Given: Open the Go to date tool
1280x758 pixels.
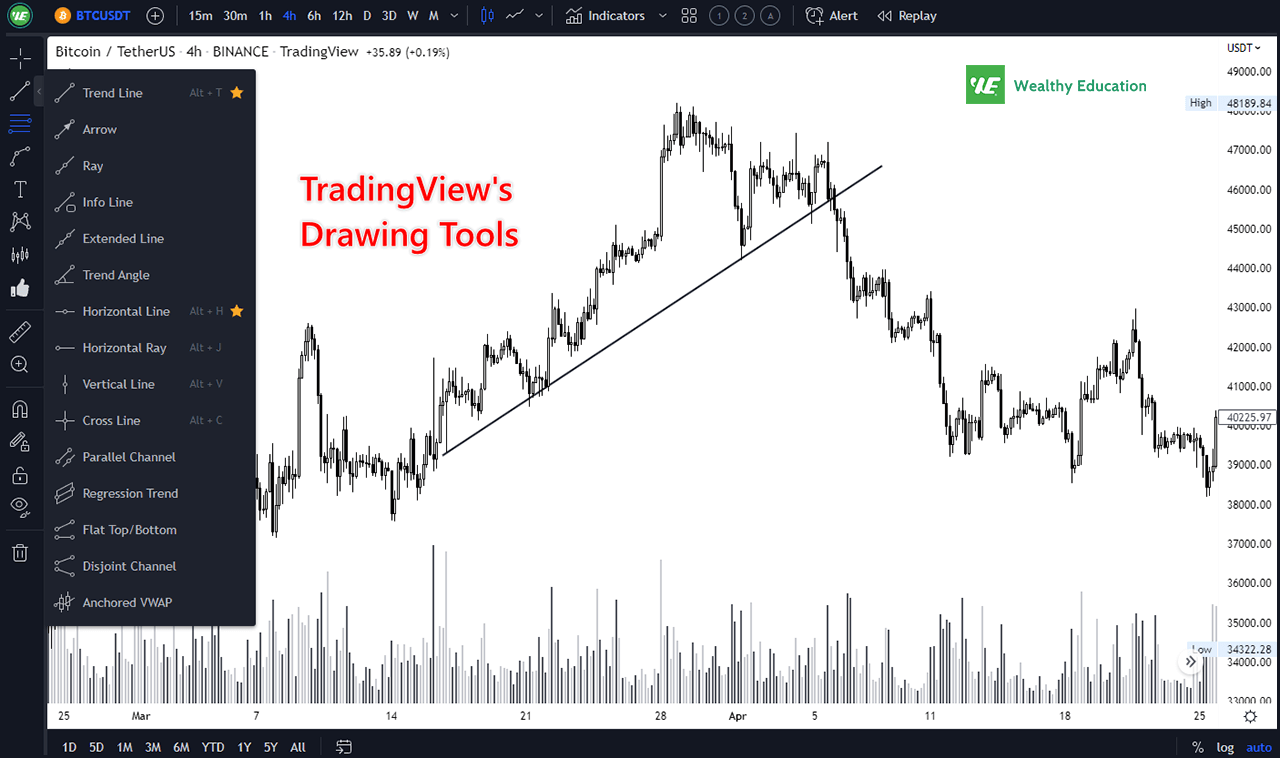Looking at the screenshot, I should (x=344, y=747).
